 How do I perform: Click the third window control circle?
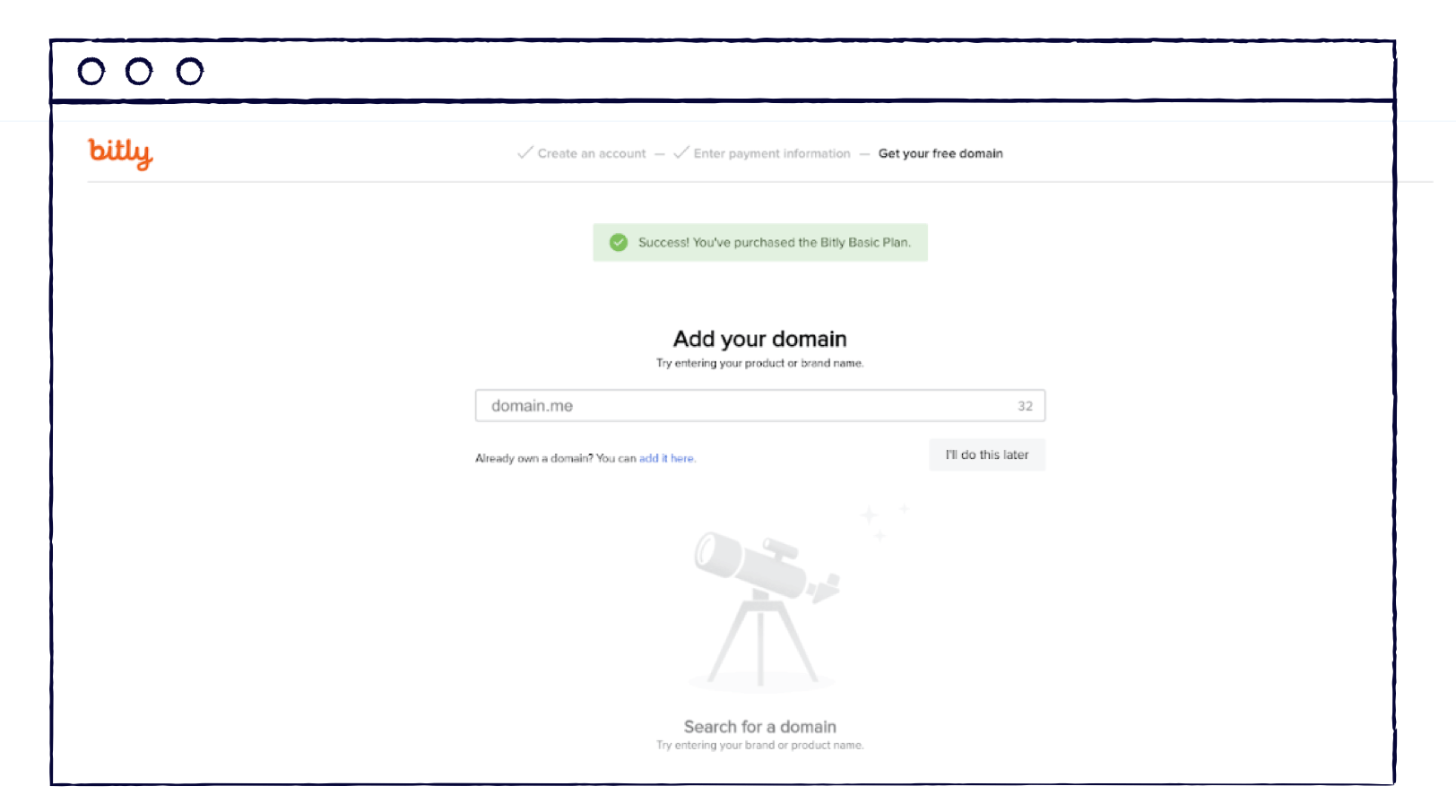tap(189, 71)
